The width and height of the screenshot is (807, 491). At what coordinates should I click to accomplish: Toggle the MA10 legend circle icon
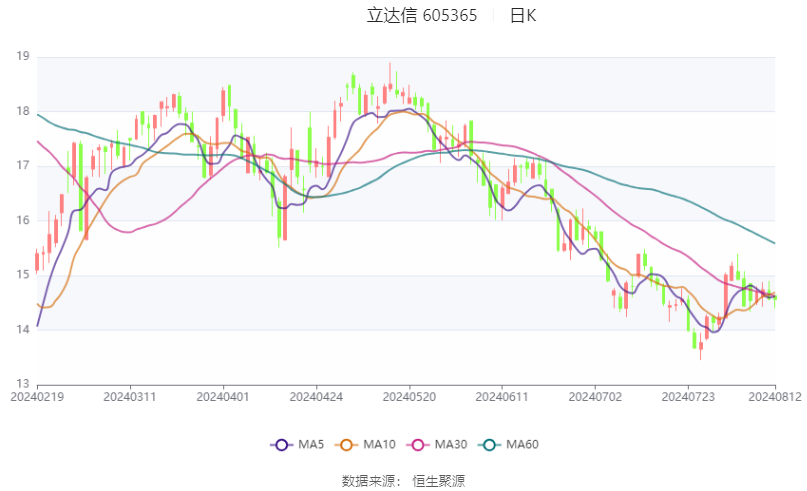point(346,445)
